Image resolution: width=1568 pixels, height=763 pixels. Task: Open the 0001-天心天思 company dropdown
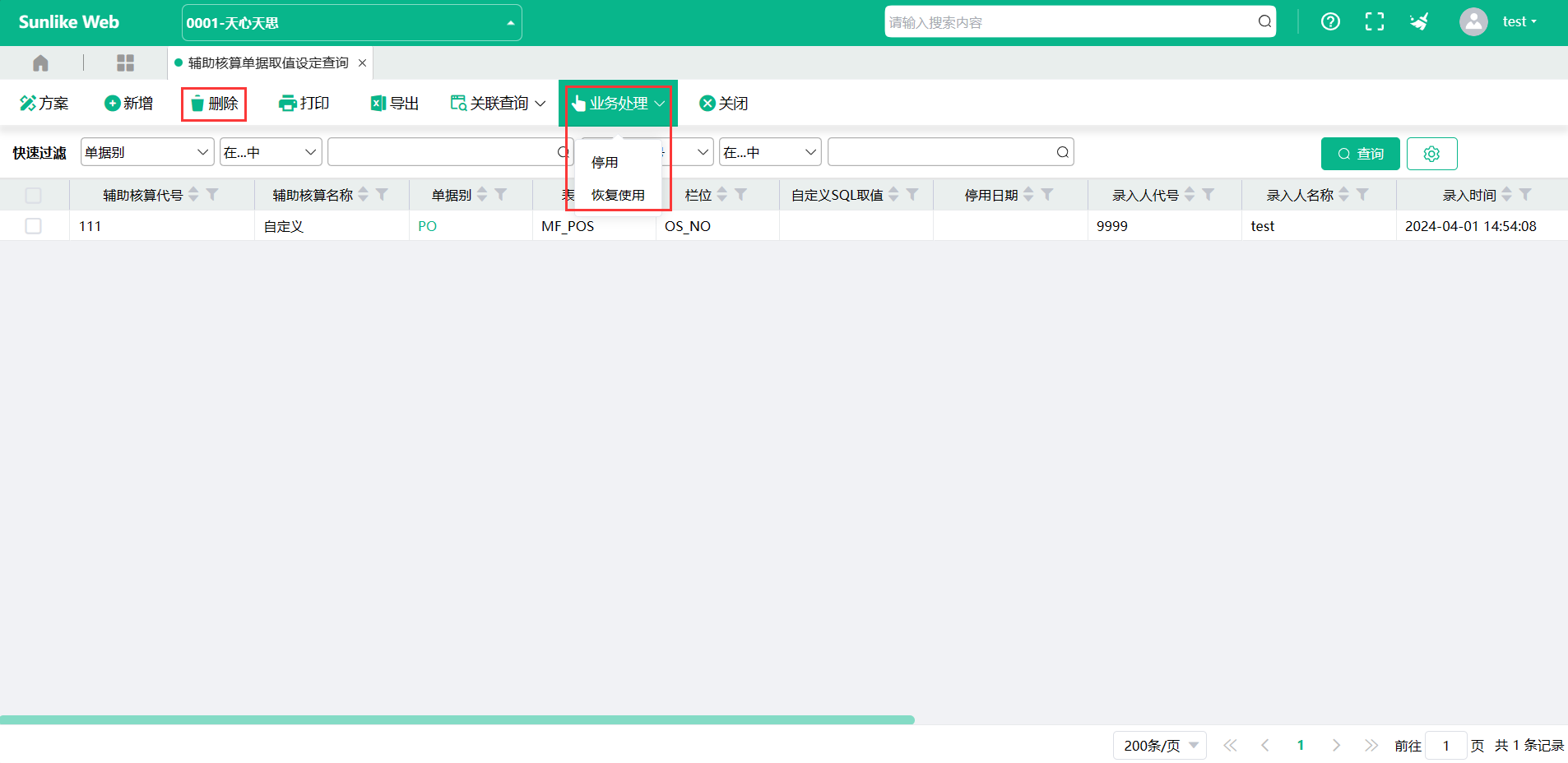(351, 22)
